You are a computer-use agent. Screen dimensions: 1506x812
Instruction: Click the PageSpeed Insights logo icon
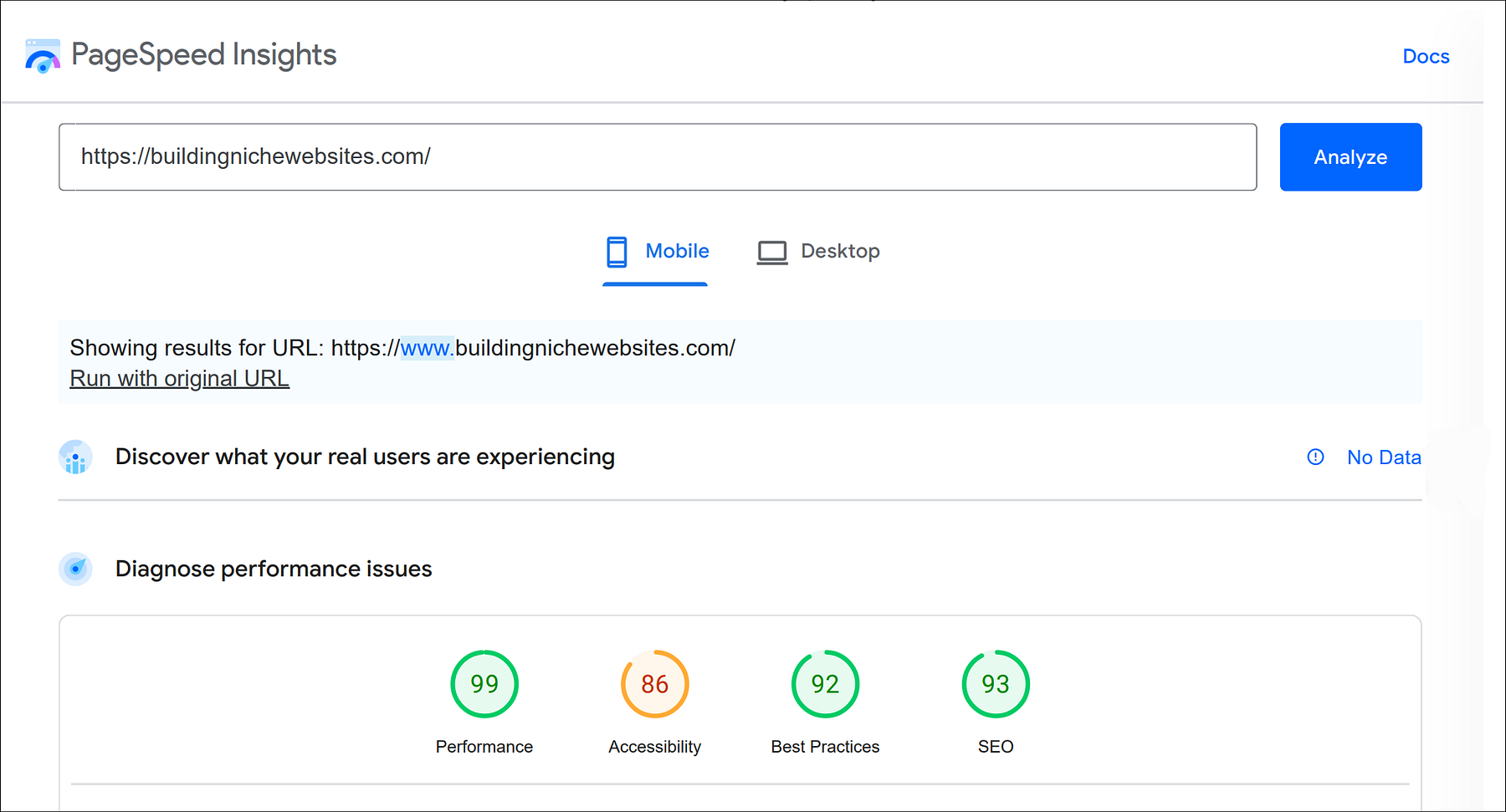click(x=43, y=56)
